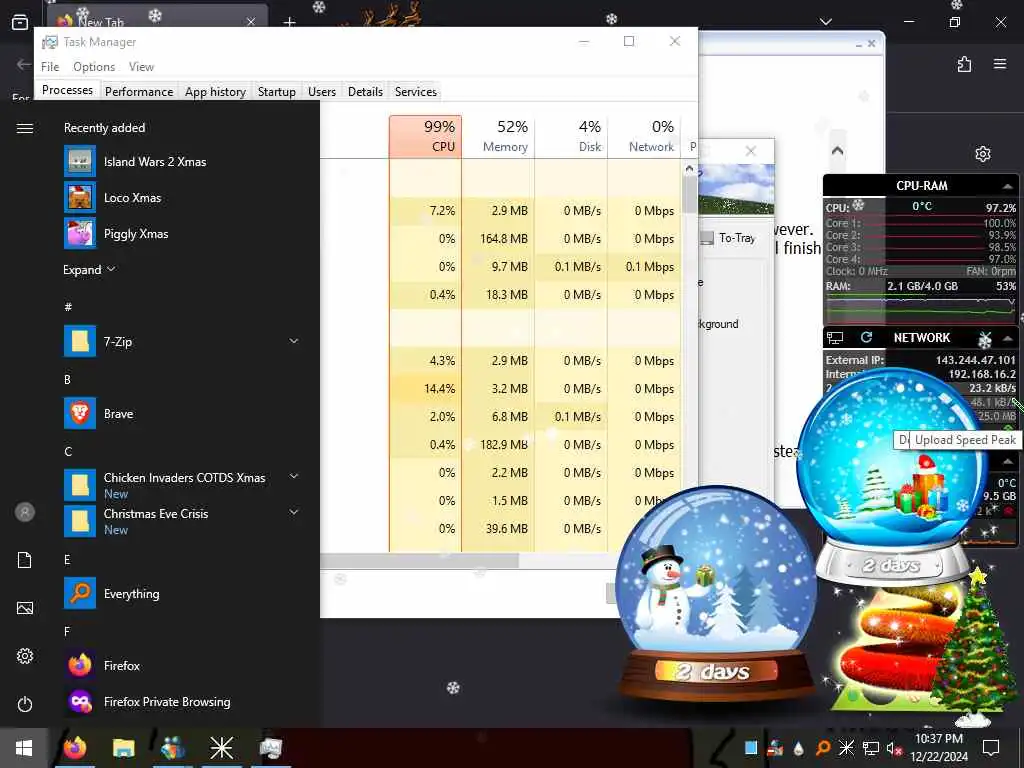The image size is (1024, 768).
Task: Click the computer icon in NETWORK widget
Action: pos(835,338)
